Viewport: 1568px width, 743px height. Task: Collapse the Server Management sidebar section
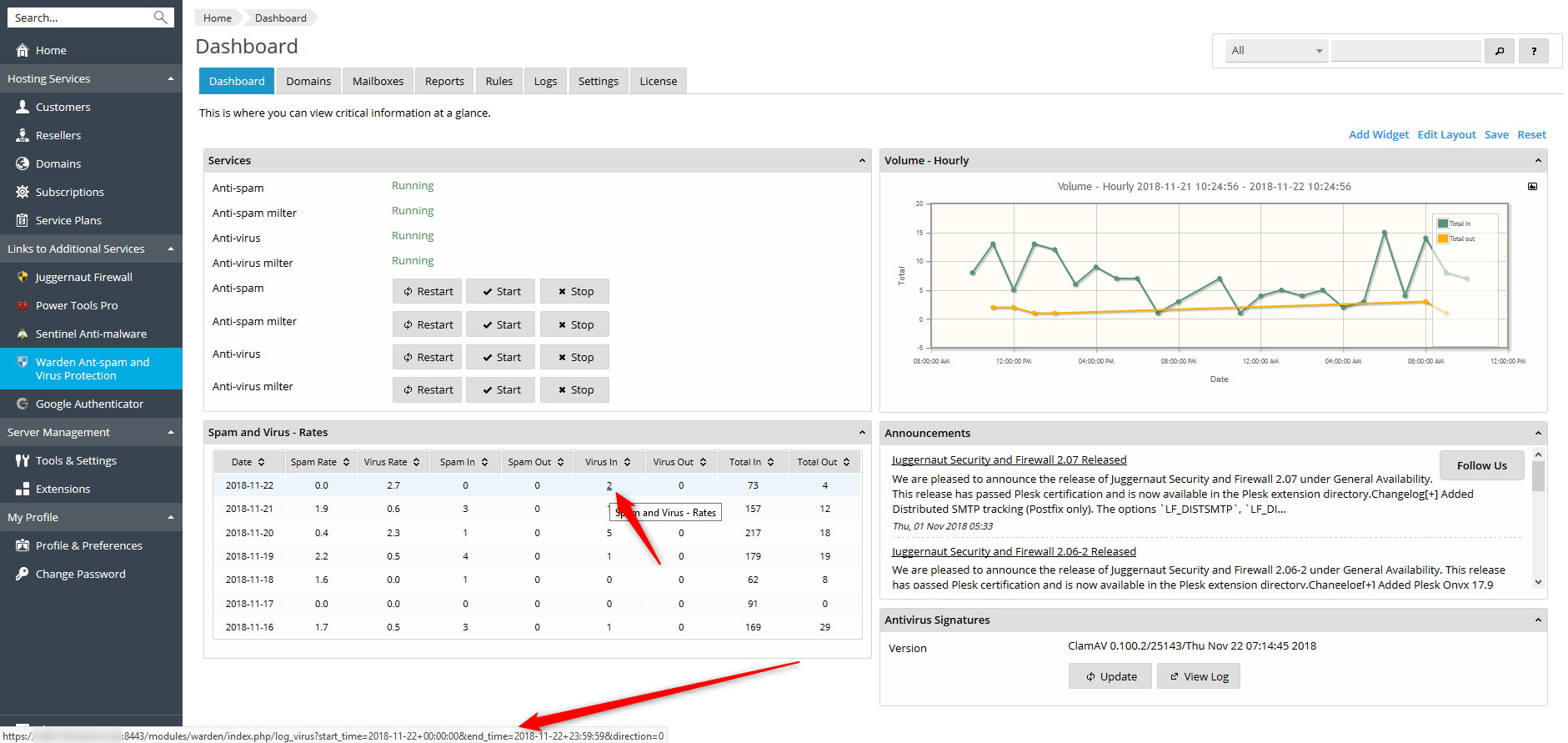171,432
